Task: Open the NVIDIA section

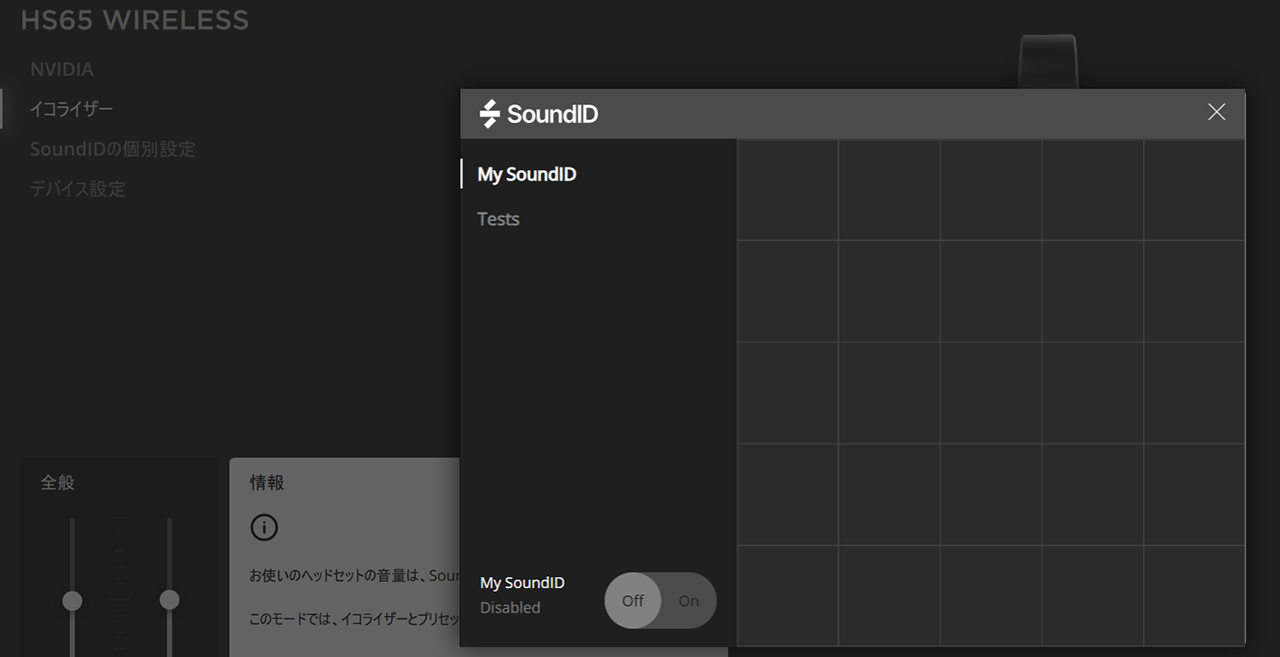Action: [x=62, y=70]
